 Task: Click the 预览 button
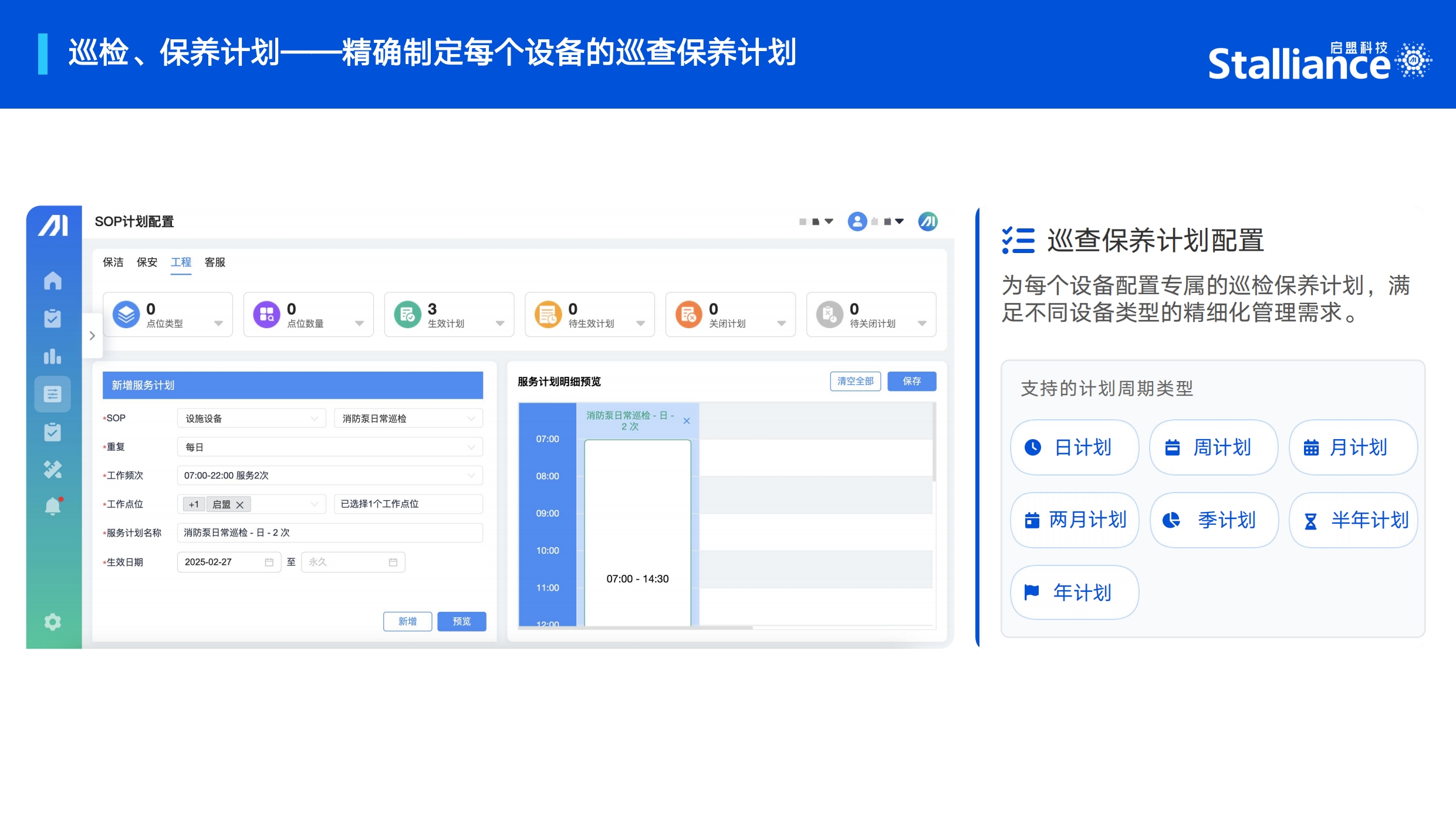(x=462, y=621)
